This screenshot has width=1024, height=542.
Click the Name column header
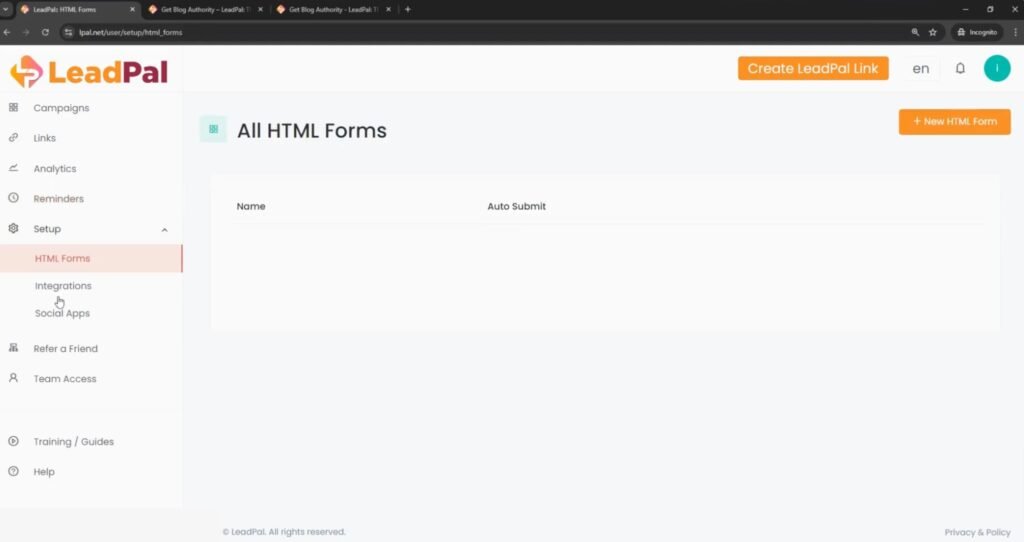[x=251, y=206]
